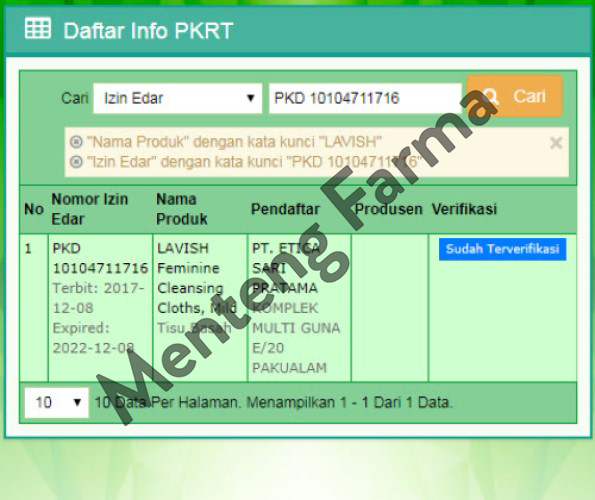Click the magnifier icon in the Cari button

(x=491, y=96)
